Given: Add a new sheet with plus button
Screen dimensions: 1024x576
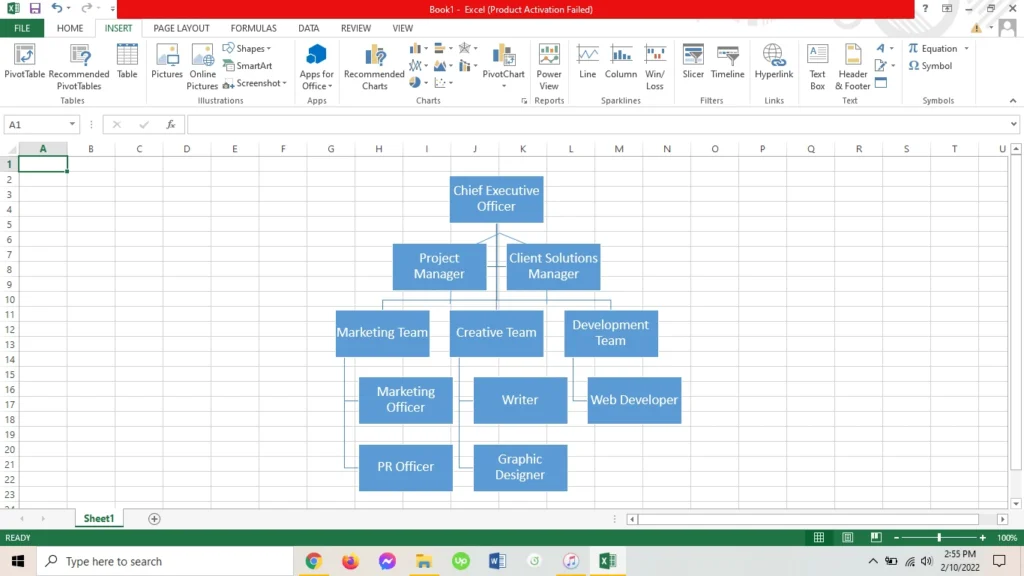Looking at the screenshot, I should click(x=154, y=519).
